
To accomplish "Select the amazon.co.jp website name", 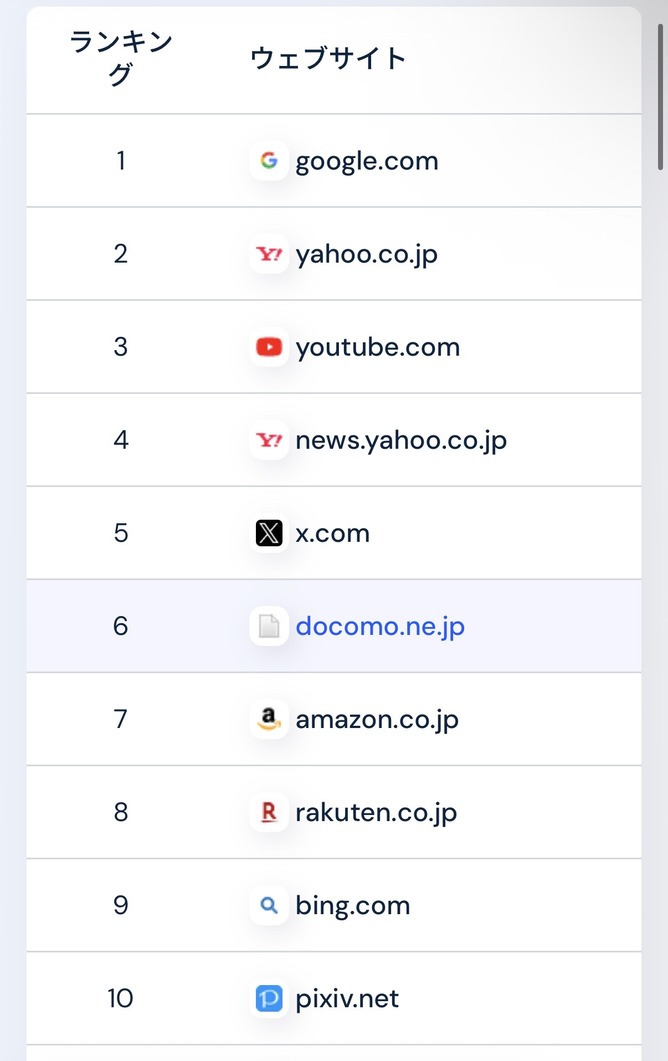I will [377, 719].
